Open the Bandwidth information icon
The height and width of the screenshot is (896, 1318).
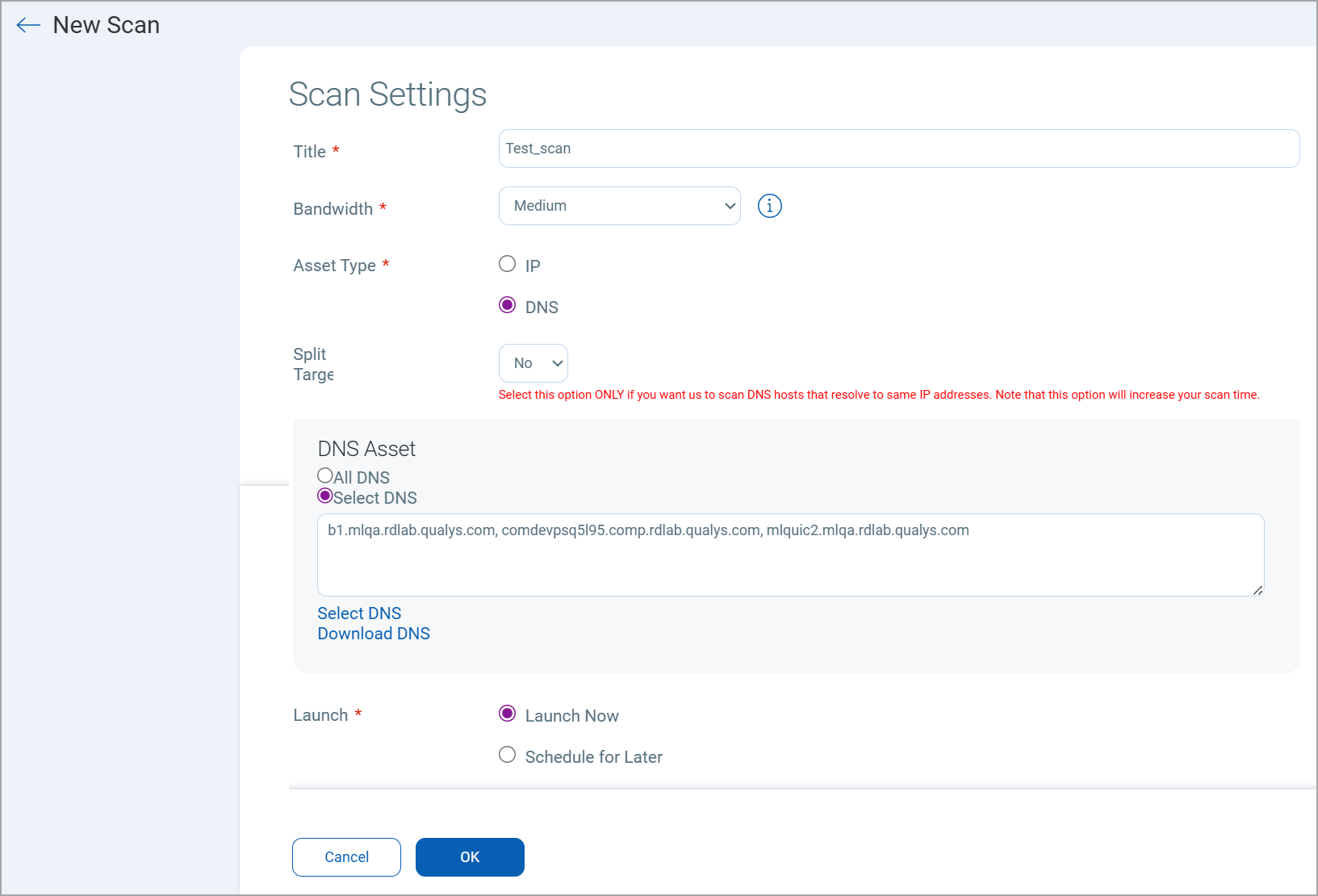(769, 206)
